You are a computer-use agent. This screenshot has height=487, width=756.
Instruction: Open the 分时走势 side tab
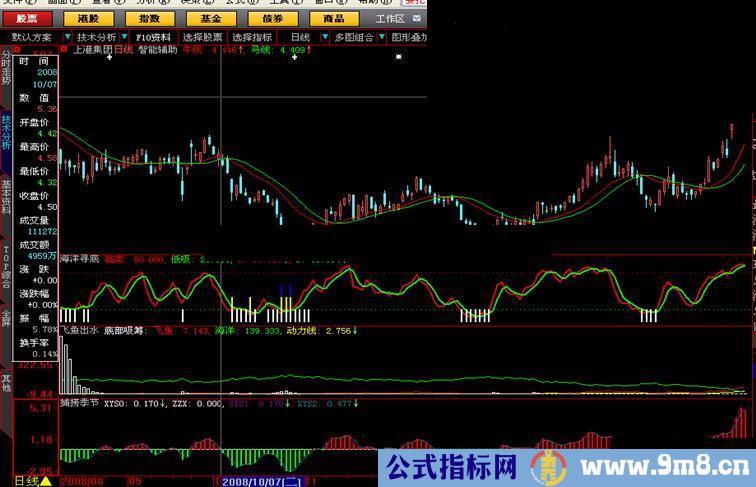point(6,68)
